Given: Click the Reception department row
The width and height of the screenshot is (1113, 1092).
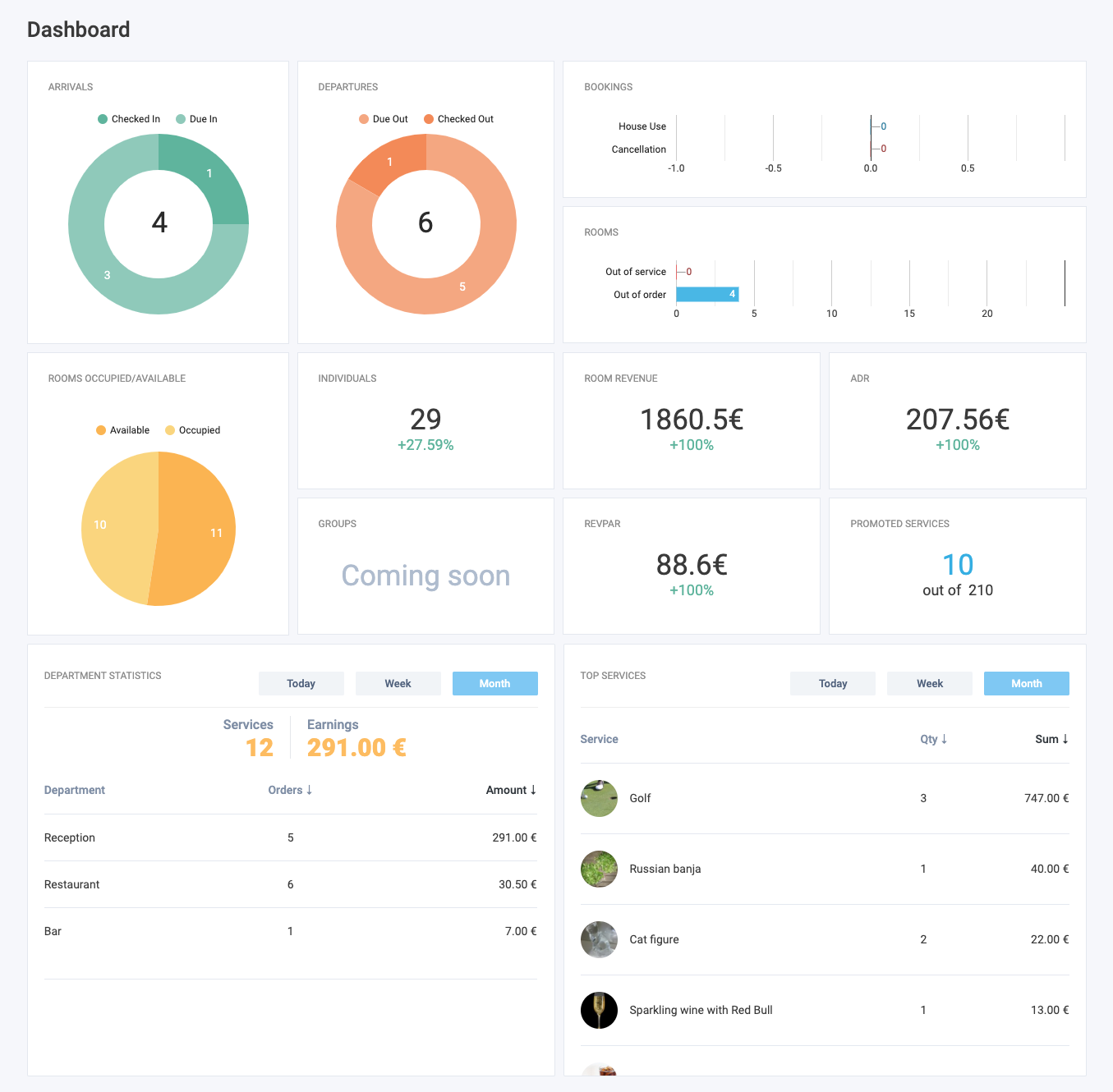Looking at the screenshot, I should [x=291, y=837].
